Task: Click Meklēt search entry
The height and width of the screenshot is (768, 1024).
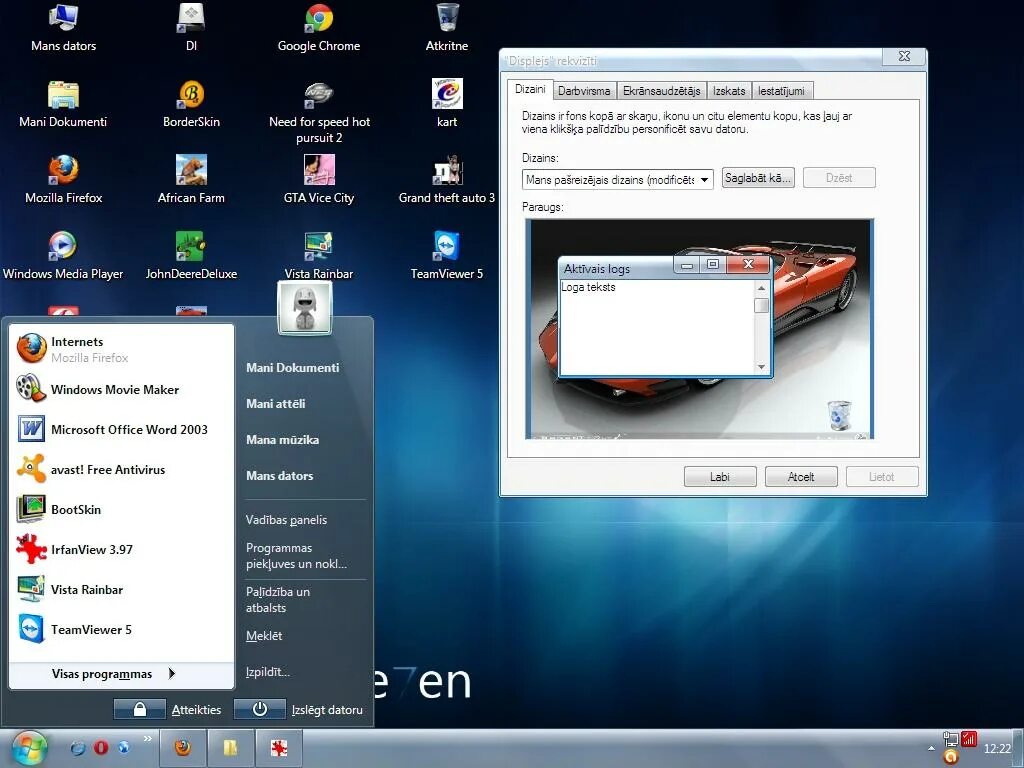Action: click(264, 635)
